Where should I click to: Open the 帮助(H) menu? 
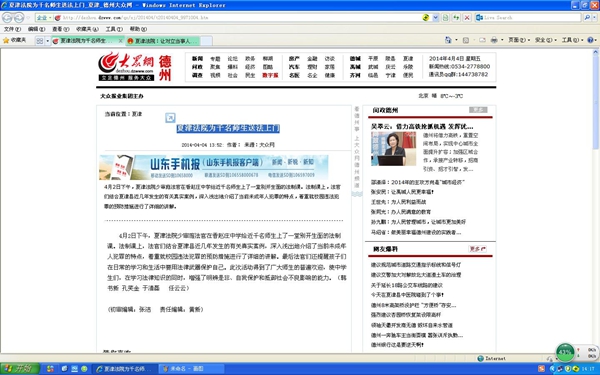point(138,29)
